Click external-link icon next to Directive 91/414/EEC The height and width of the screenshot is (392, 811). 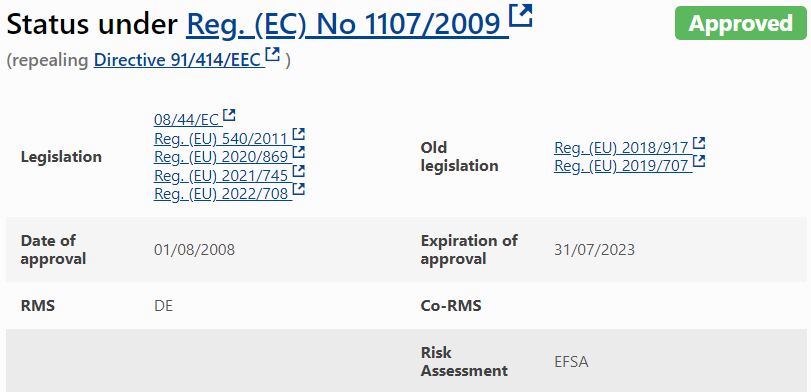(273, 54)
